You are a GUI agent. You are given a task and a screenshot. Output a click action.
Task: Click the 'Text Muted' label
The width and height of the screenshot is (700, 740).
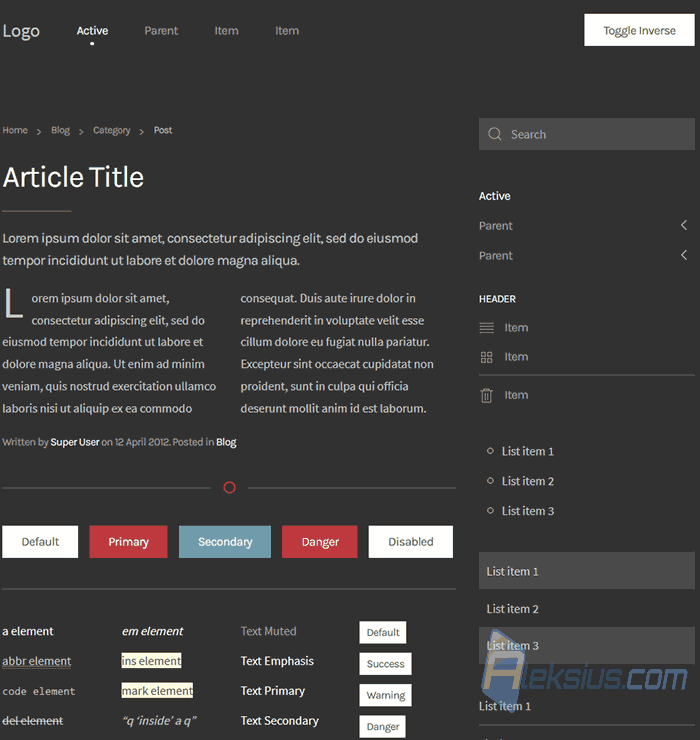coord(269,631)
